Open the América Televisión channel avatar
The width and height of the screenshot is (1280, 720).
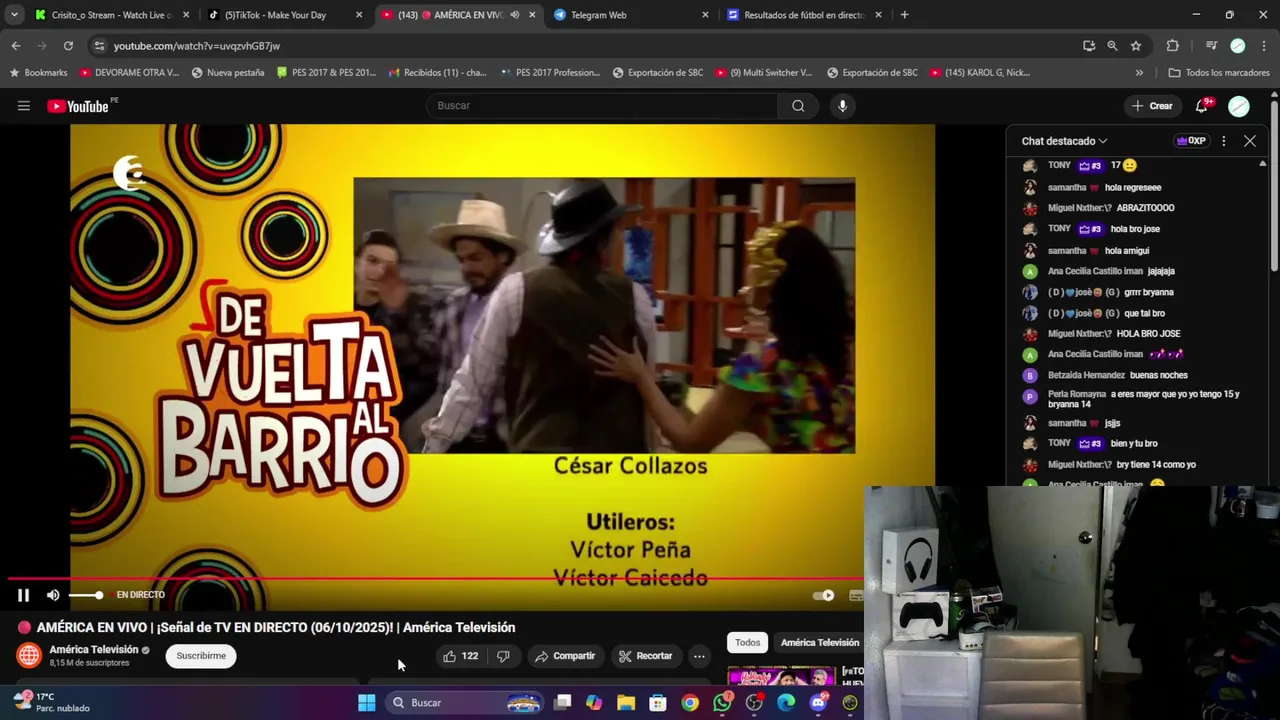pos(29,655)
